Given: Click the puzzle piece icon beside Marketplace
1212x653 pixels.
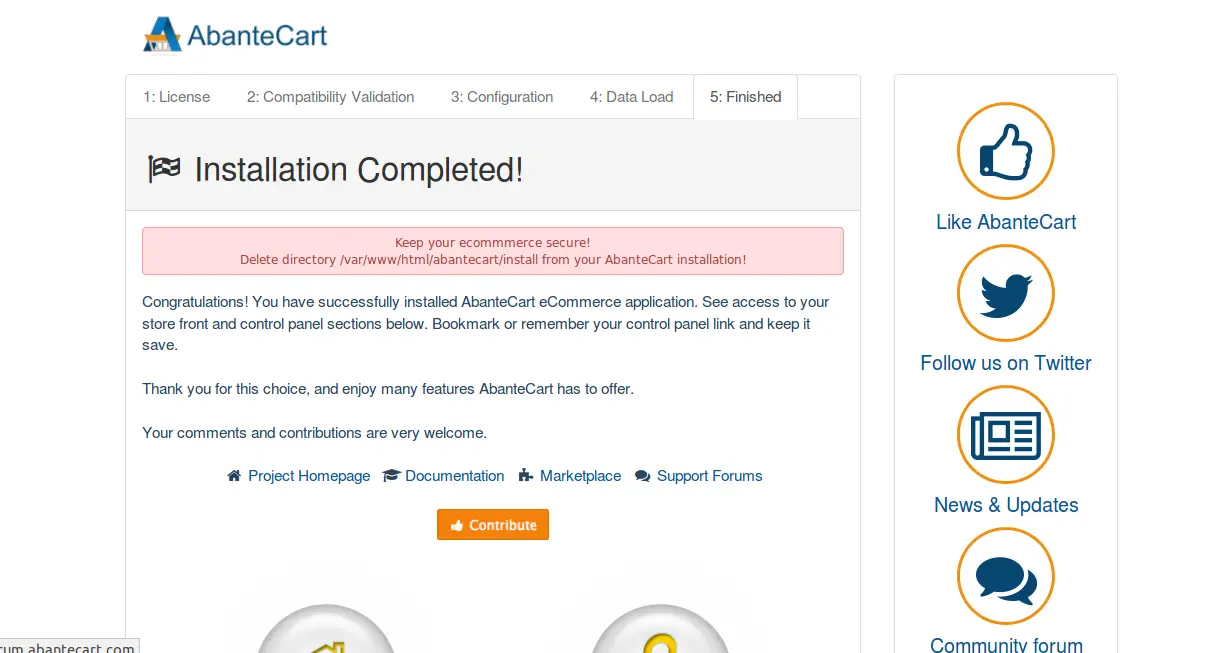Looking at the screenshot, I should tap(526, 476).
